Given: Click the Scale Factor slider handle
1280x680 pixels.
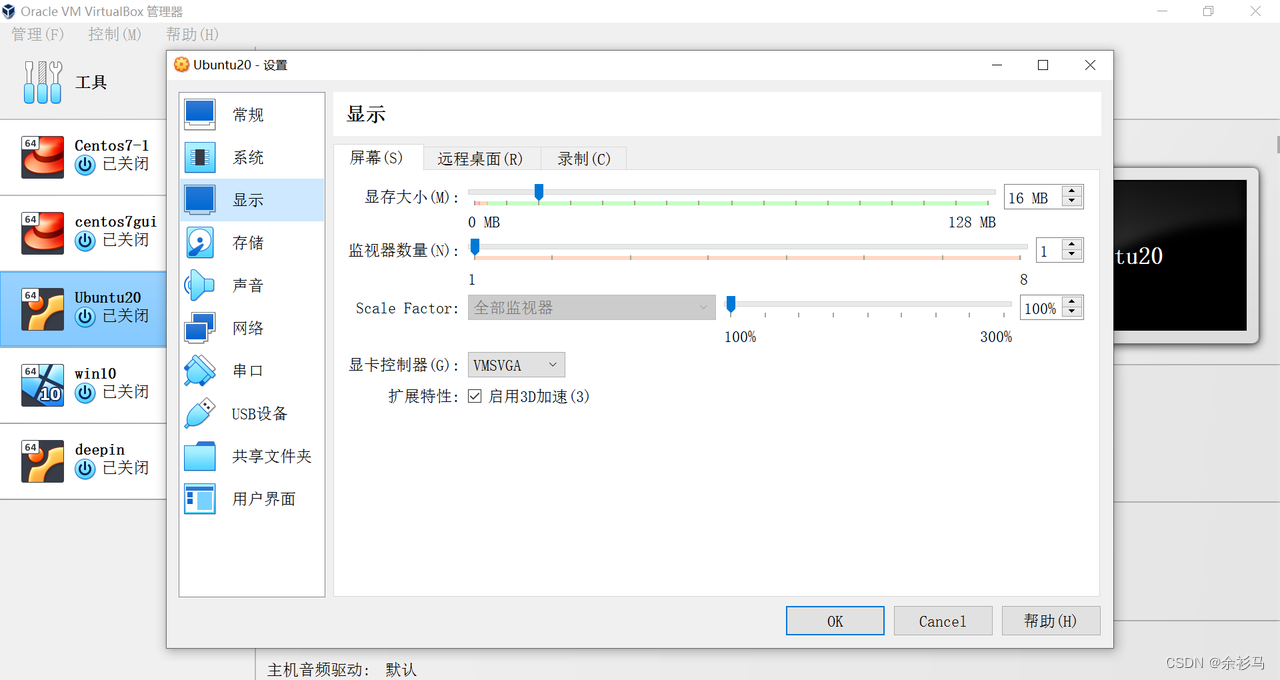Looking at the screenshot, I should 731,304.
